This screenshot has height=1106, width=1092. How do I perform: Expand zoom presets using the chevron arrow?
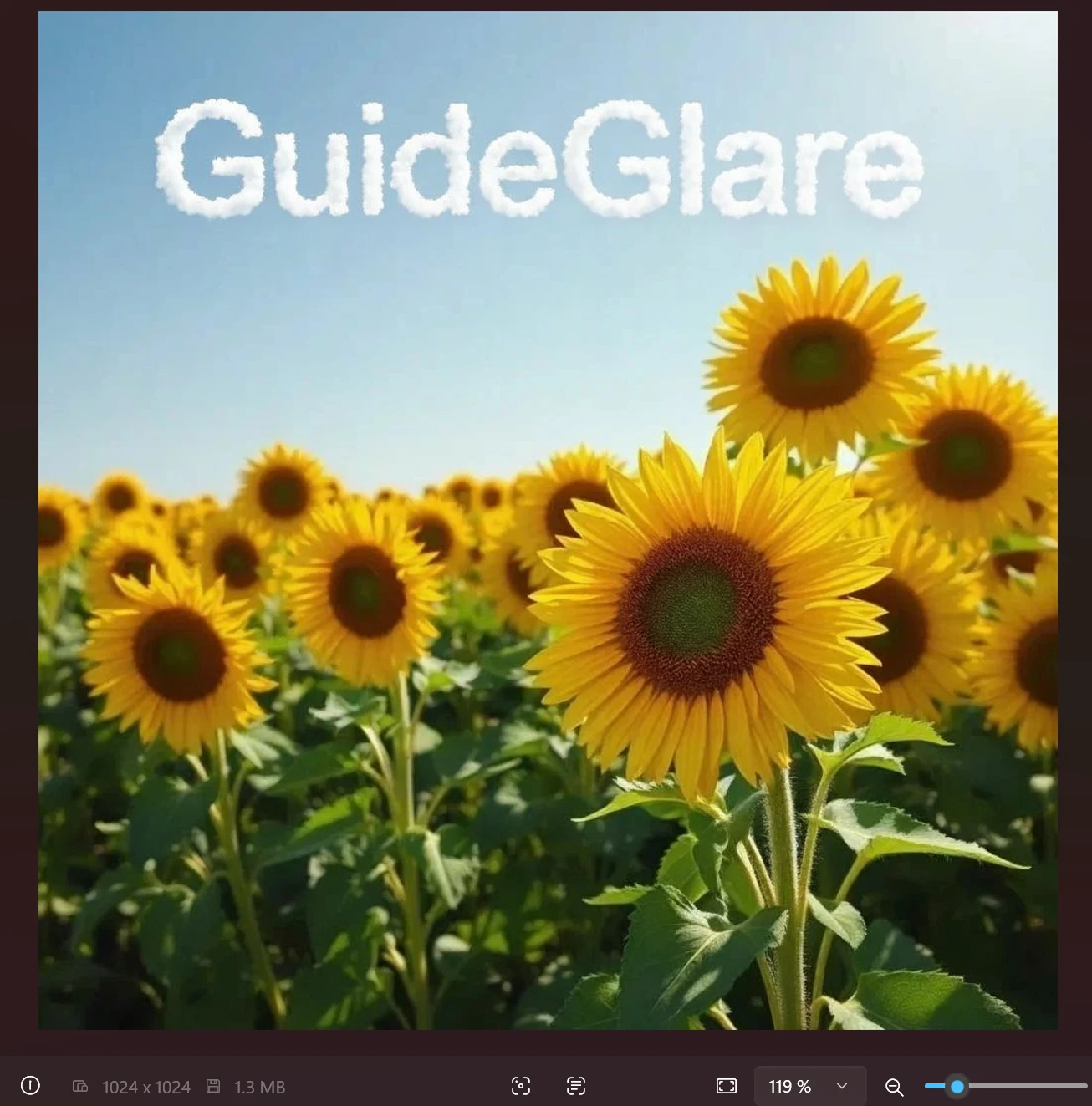842,1086
